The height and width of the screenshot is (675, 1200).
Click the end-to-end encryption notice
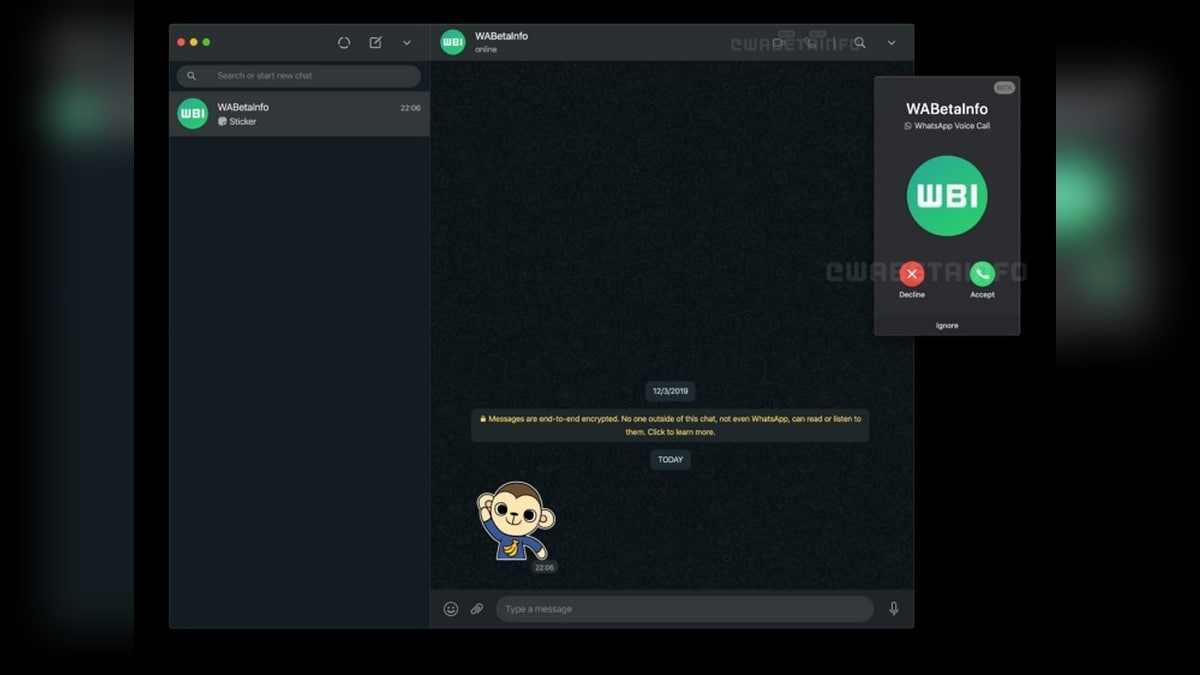(x=670, y=425)
